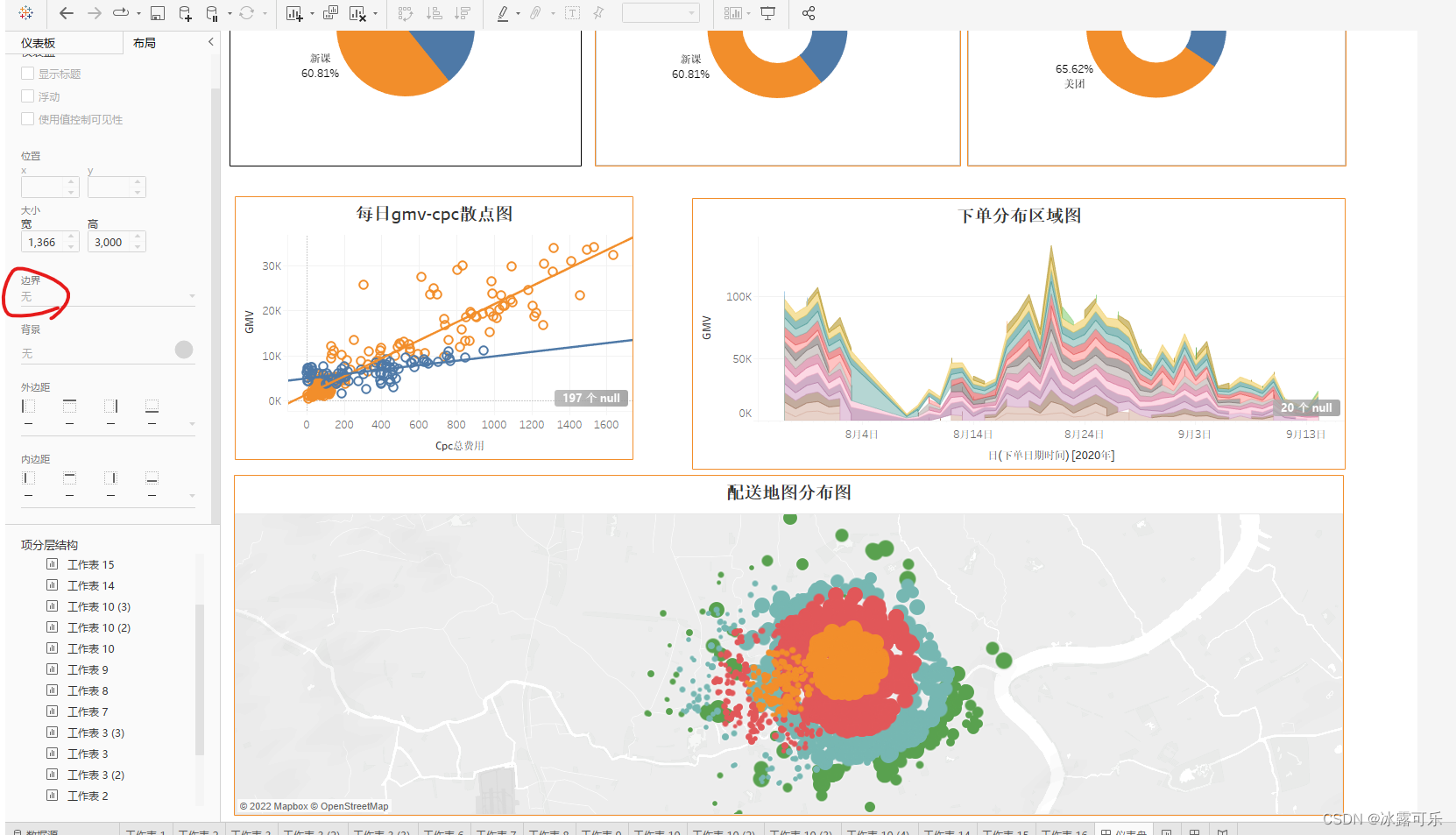Select 工作表 9 in item hierarchy

pos(88,670)
